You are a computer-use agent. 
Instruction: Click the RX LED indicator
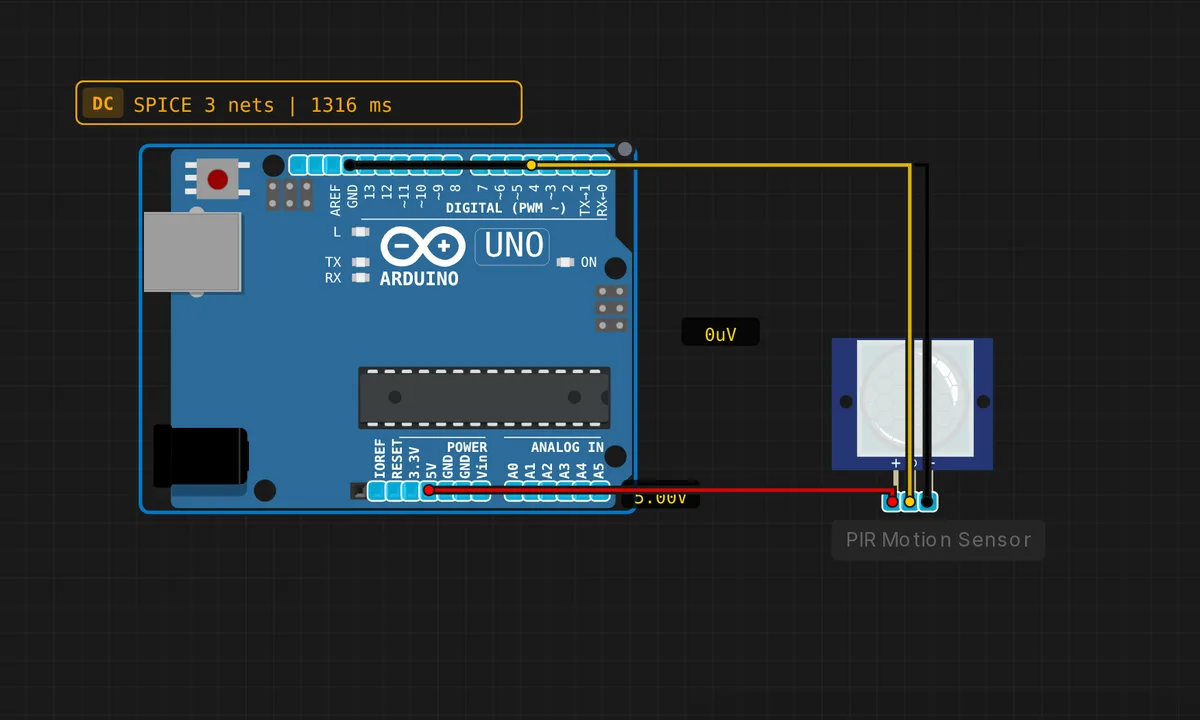360,277
